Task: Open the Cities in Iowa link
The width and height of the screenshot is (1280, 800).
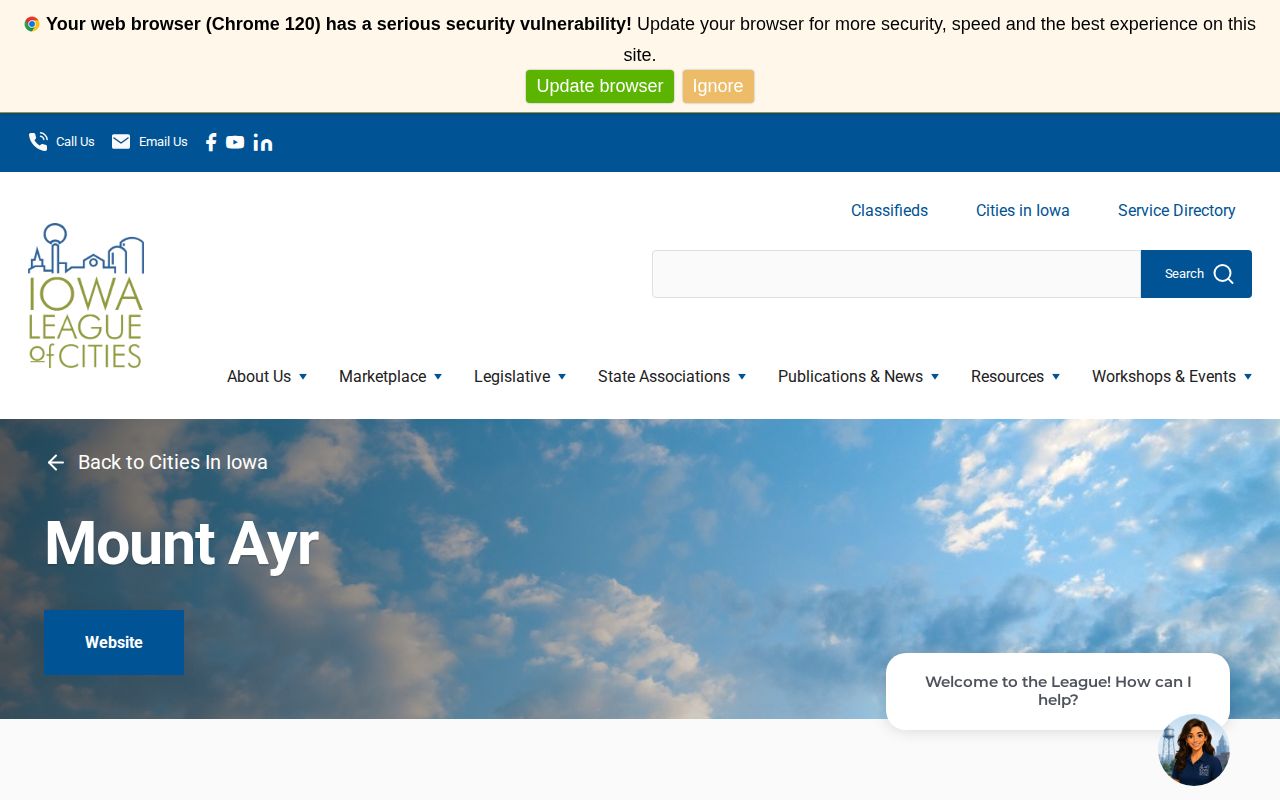Action: 1023,211
